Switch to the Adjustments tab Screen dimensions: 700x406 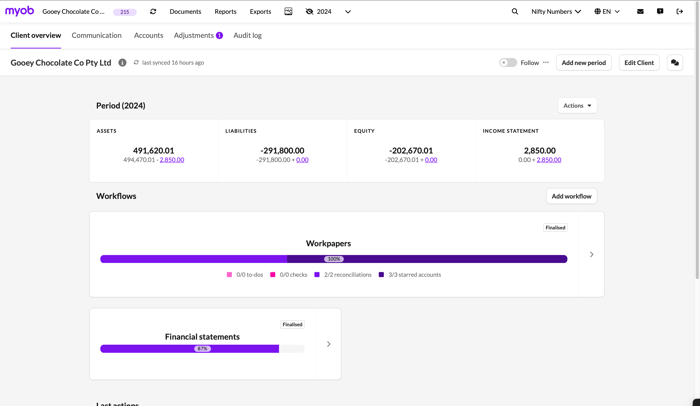click(x=198, y=35)
